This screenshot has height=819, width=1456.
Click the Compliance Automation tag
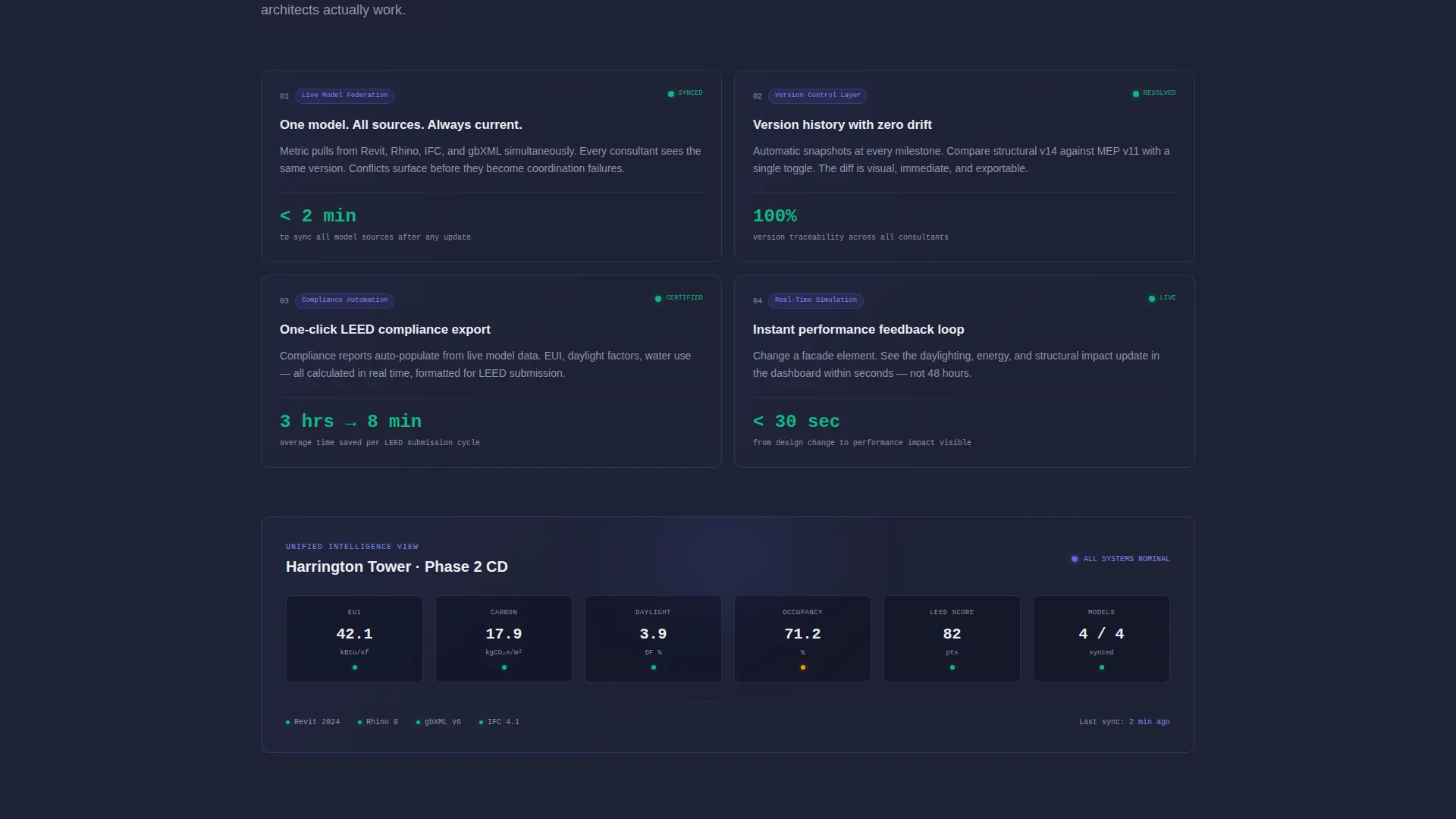(344, 300)
